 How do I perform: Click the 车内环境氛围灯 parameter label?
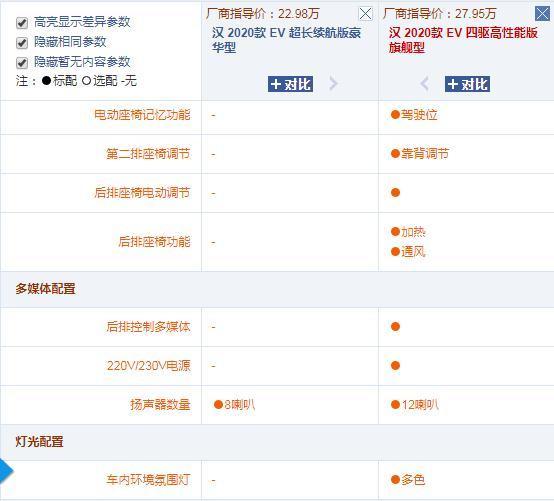tap(148, 480)
